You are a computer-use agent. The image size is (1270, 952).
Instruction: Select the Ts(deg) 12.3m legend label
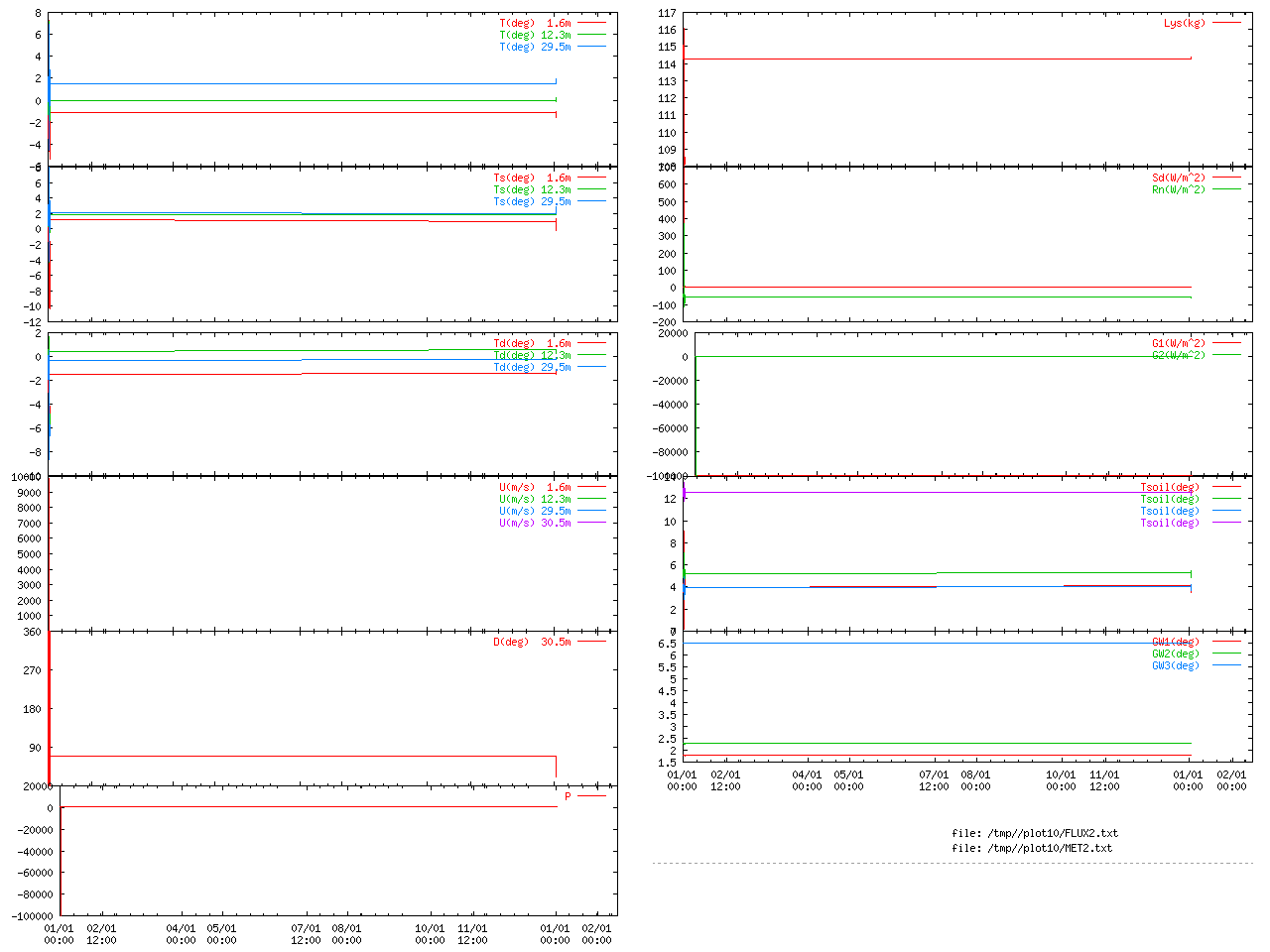[x=533, y=189]
